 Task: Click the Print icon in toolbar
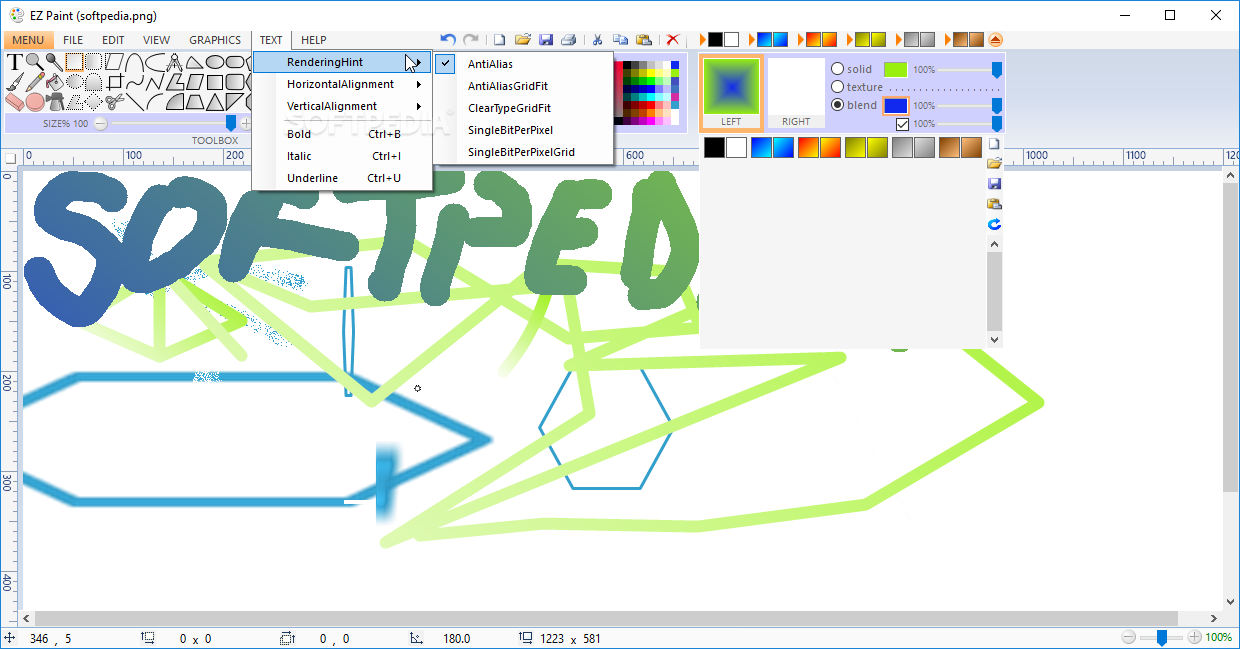[569, 39]
